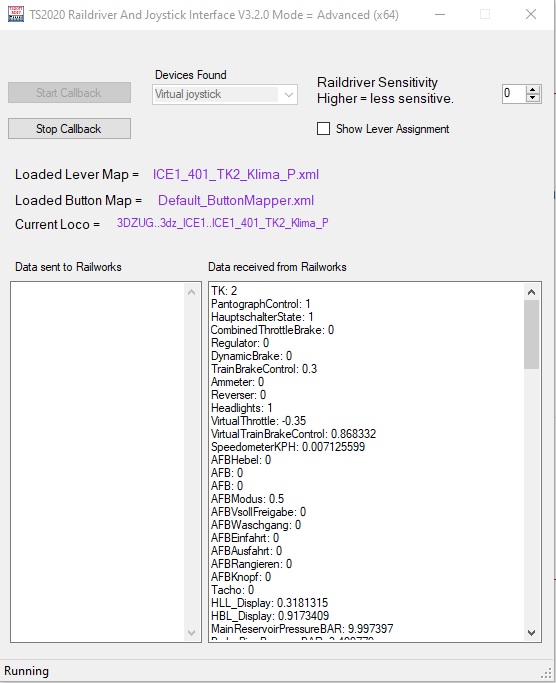
Task: Minimize the TS2020 Raildriver window
Action: [x=440, y=14]
